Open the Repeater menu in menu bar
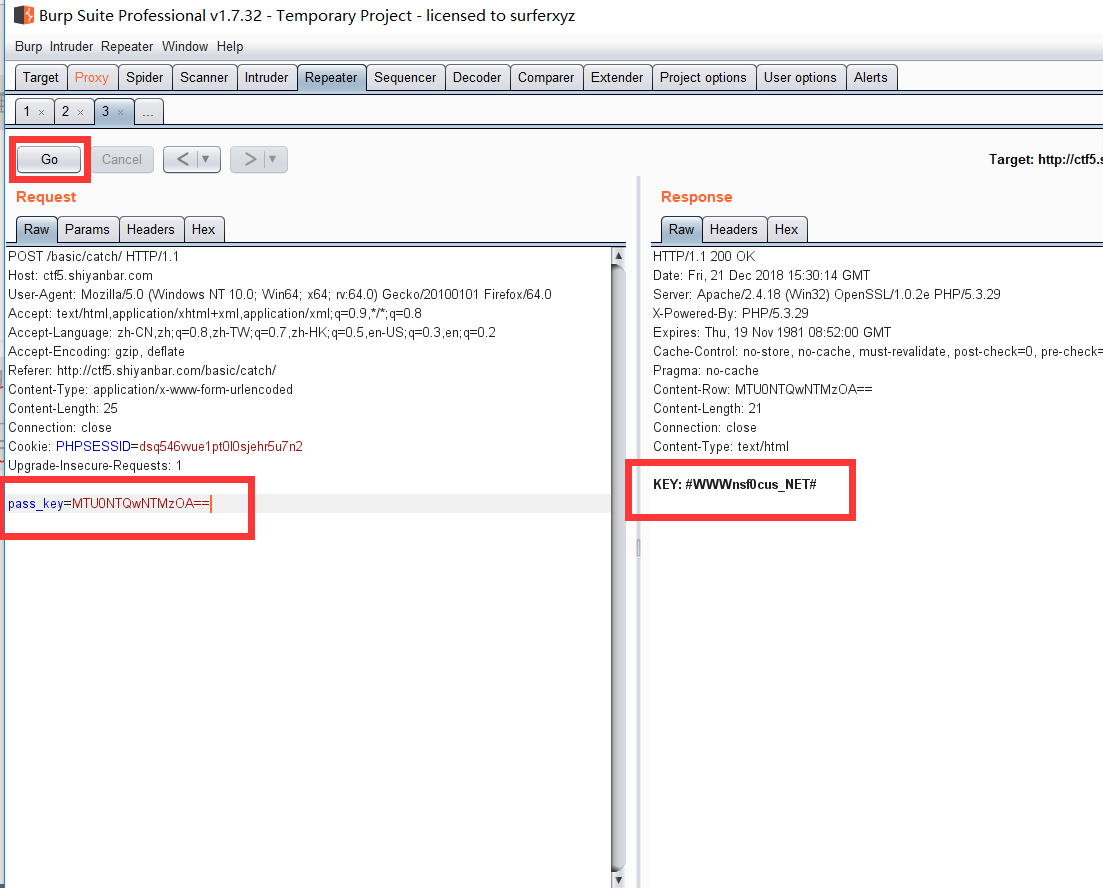The width and height of the screenshot is (1103, 888). [x=127, y=46]
